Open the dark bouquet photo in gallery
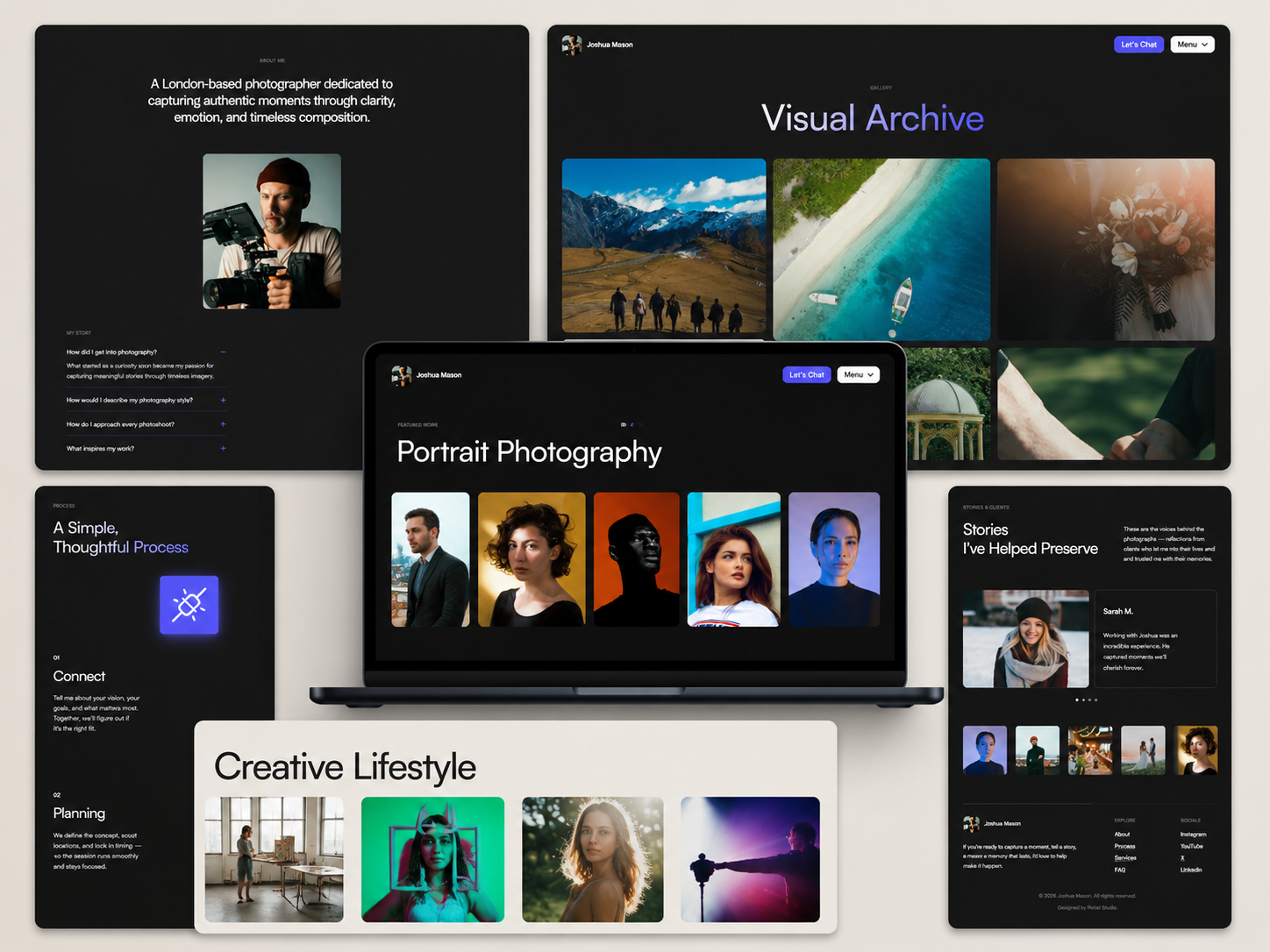This screenshot has height=952, width=1270. tap(1106, 249)
